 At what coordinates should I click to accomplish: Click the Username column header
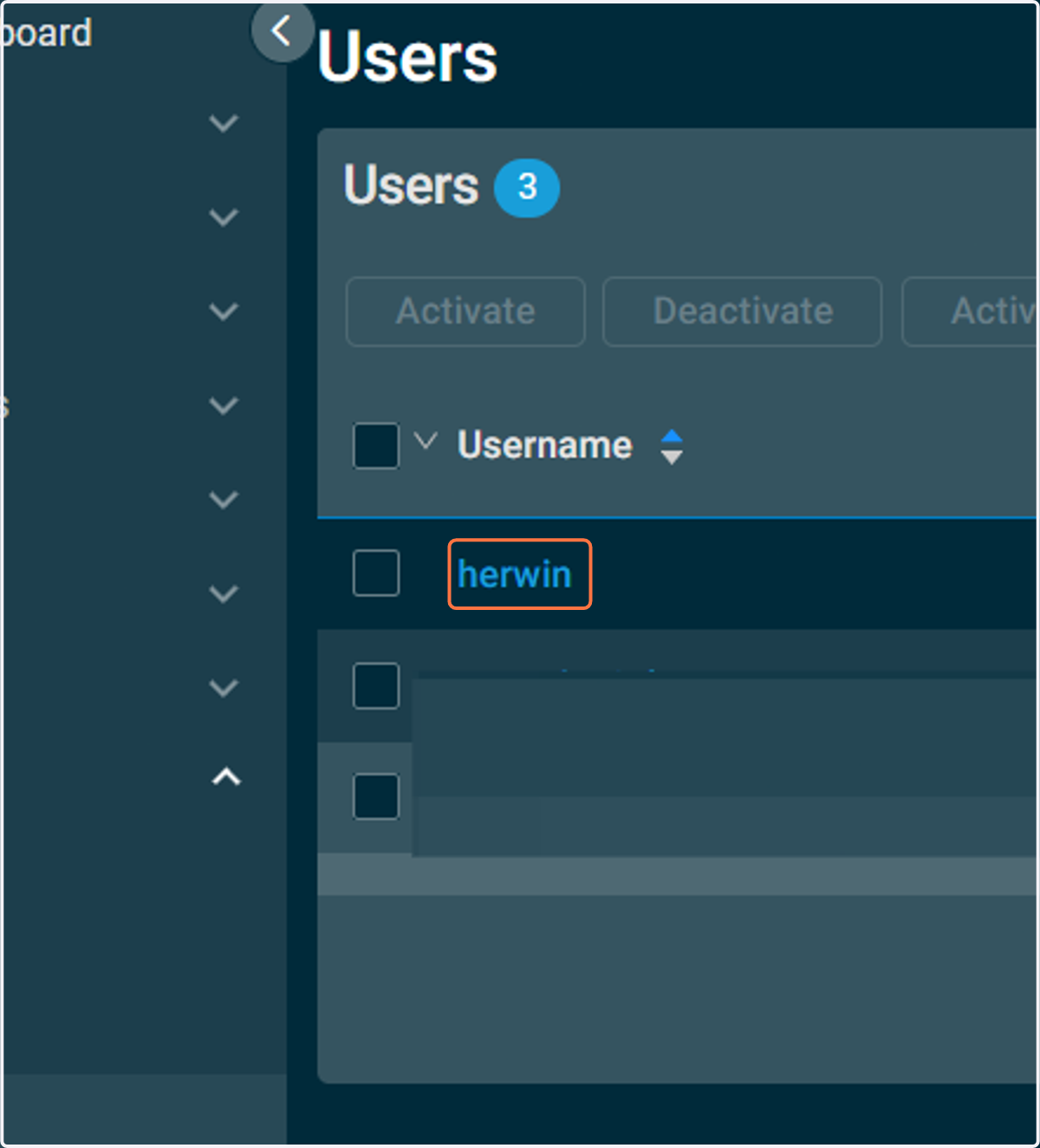[x=545, y=445]
